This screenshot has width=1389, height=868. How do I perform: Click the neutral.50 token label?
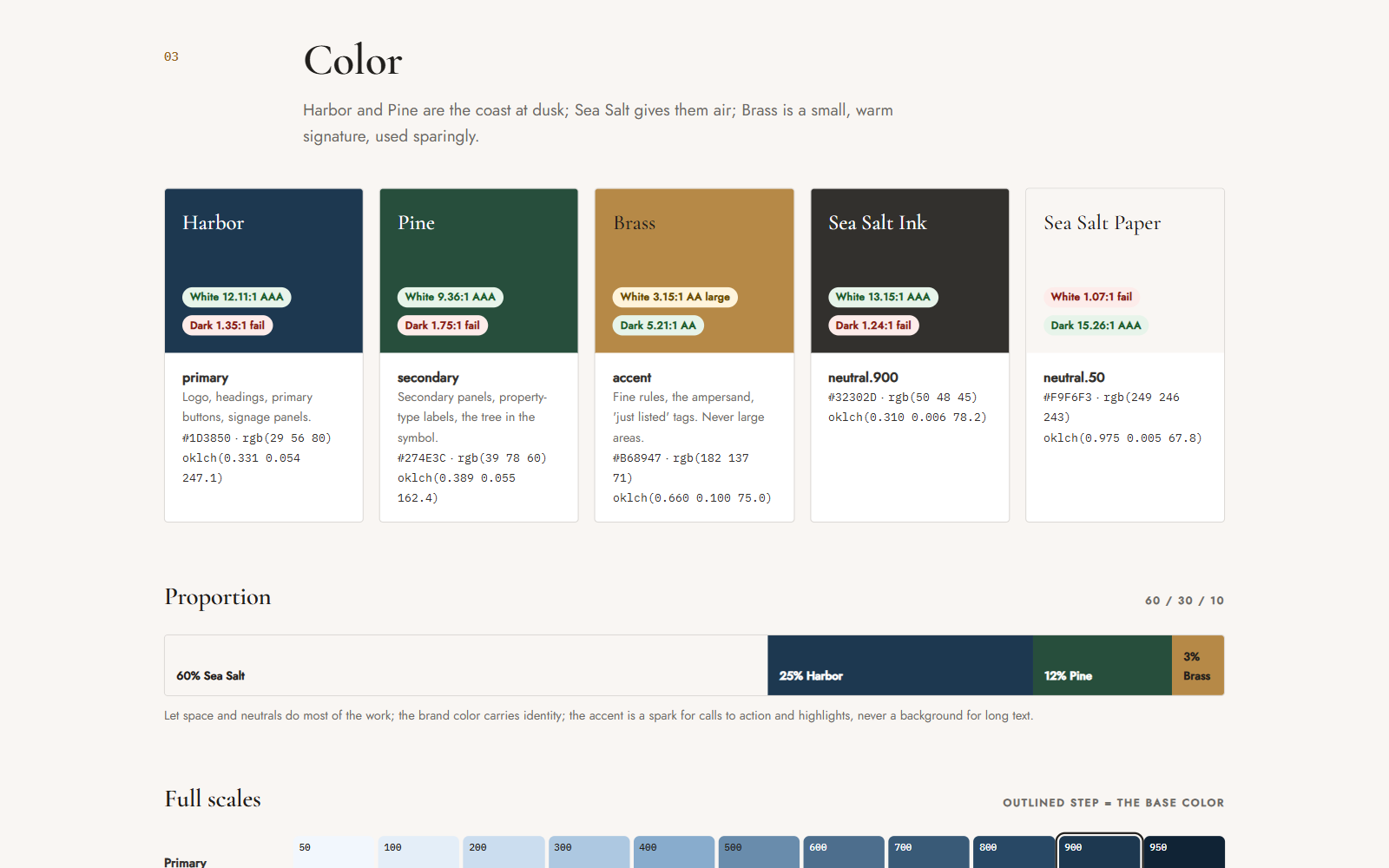pos(1074,378)
